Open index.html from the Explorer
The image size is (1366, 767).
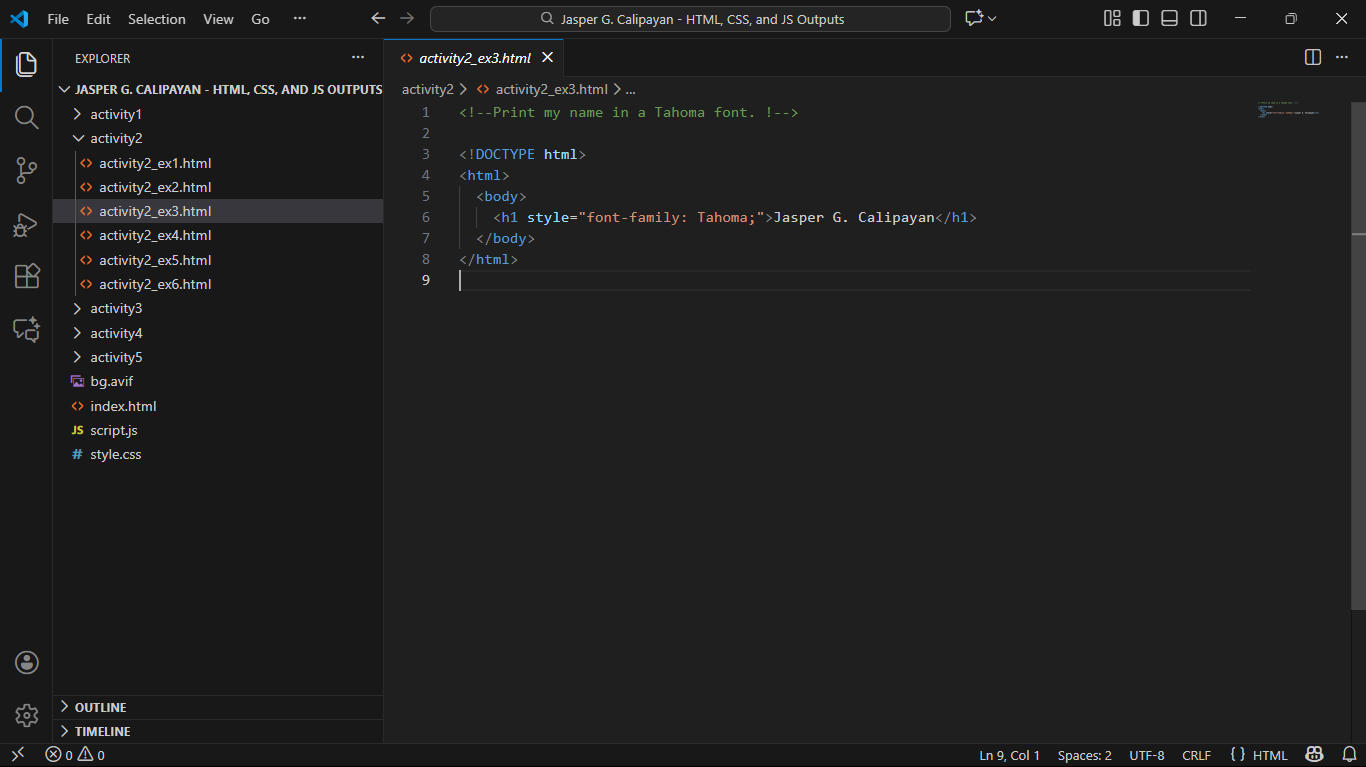(x=123, y=406)
